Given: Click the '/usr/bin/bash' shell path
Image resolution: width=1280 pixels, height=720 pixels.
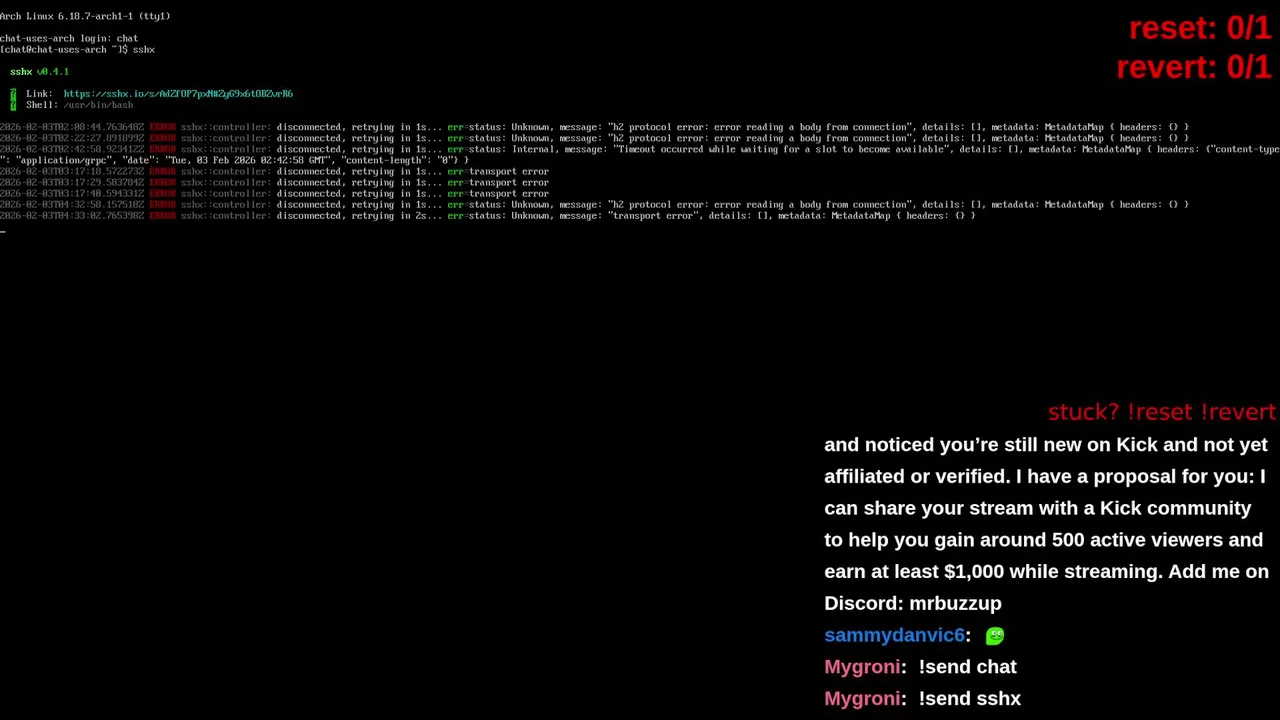Looking at the screenshot, I should point(98,105).
